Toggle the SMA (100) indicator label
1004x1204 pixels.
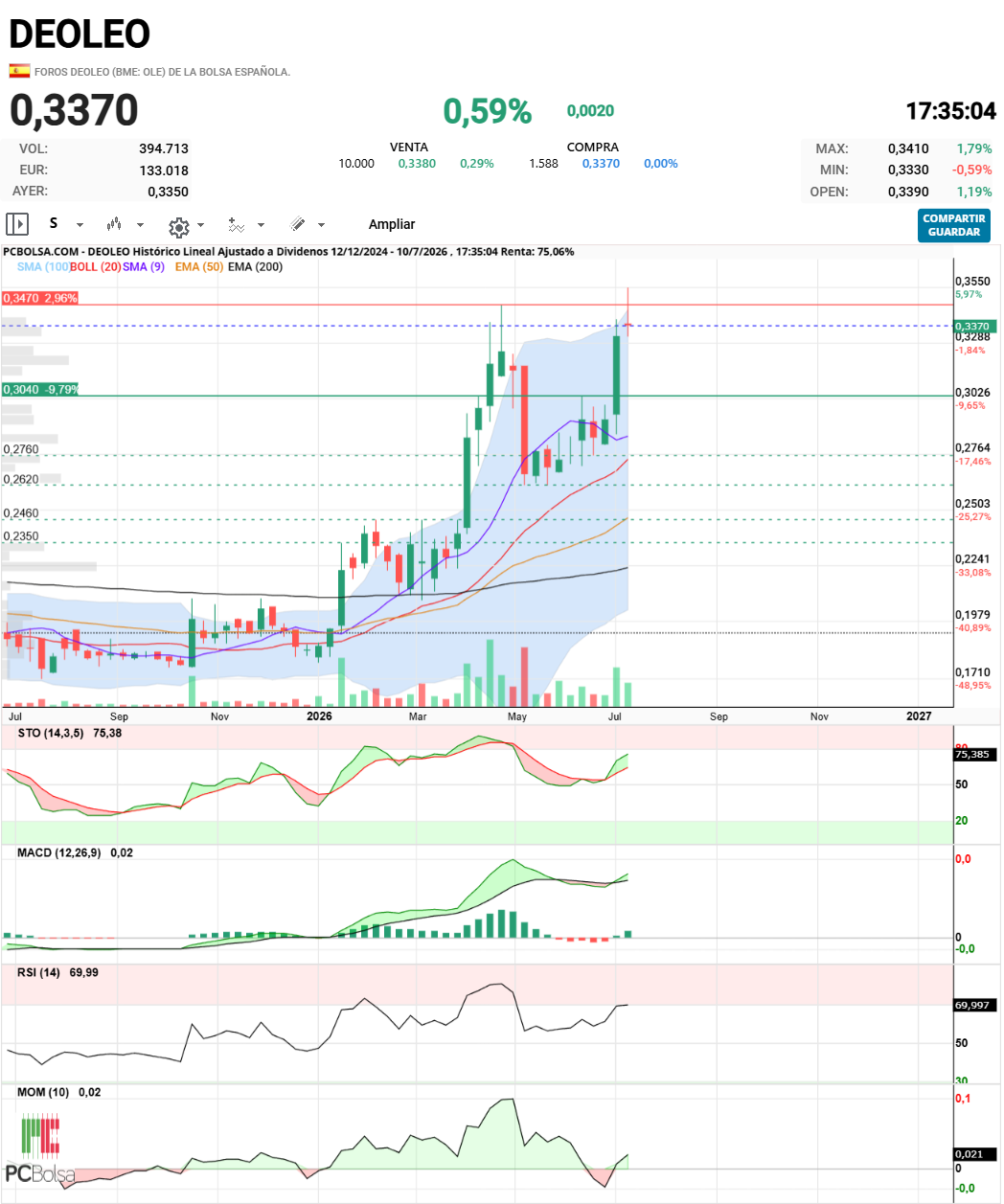[x=43, y=266]
